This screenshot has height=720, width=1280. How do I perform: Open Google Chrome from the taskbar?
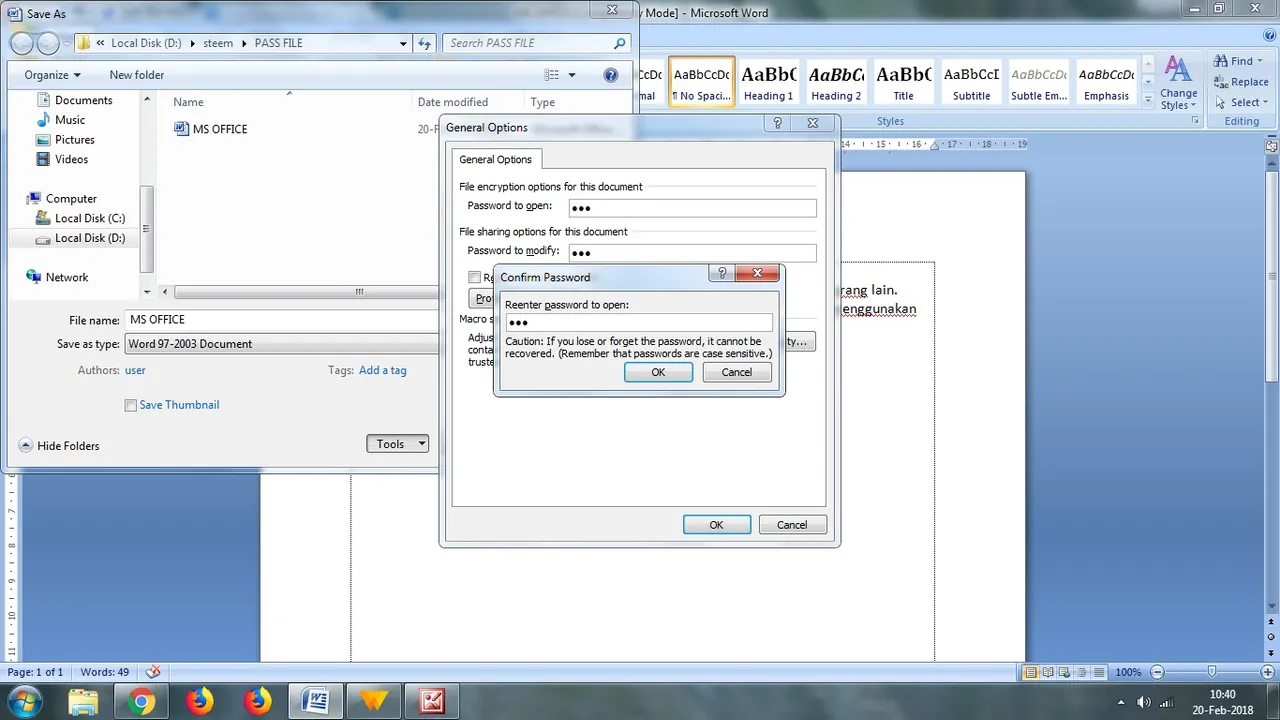(x=141, y=701)
